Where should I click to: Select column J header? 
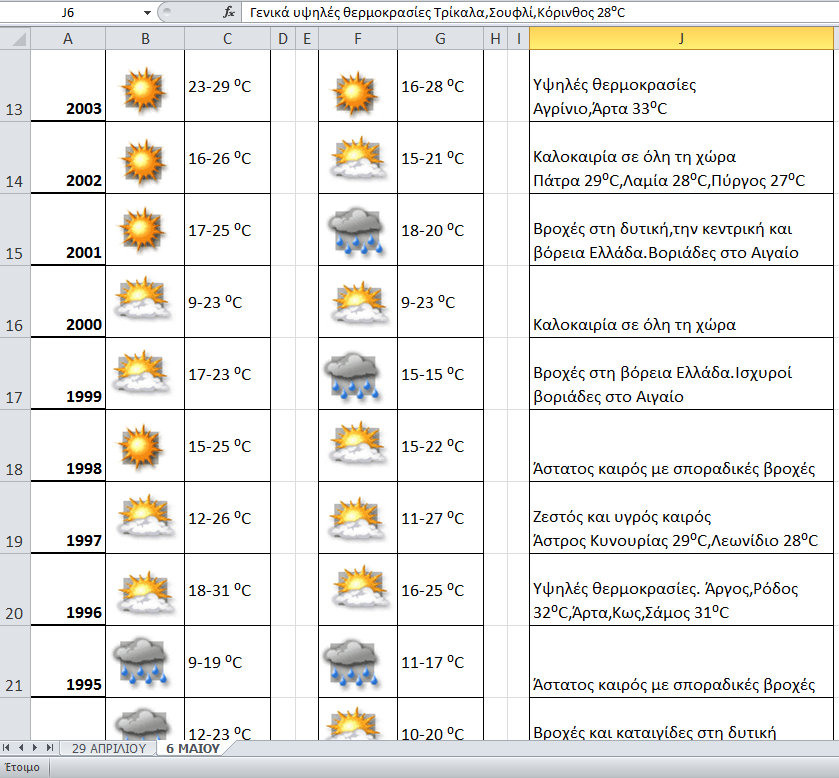[x=681, y=38]
